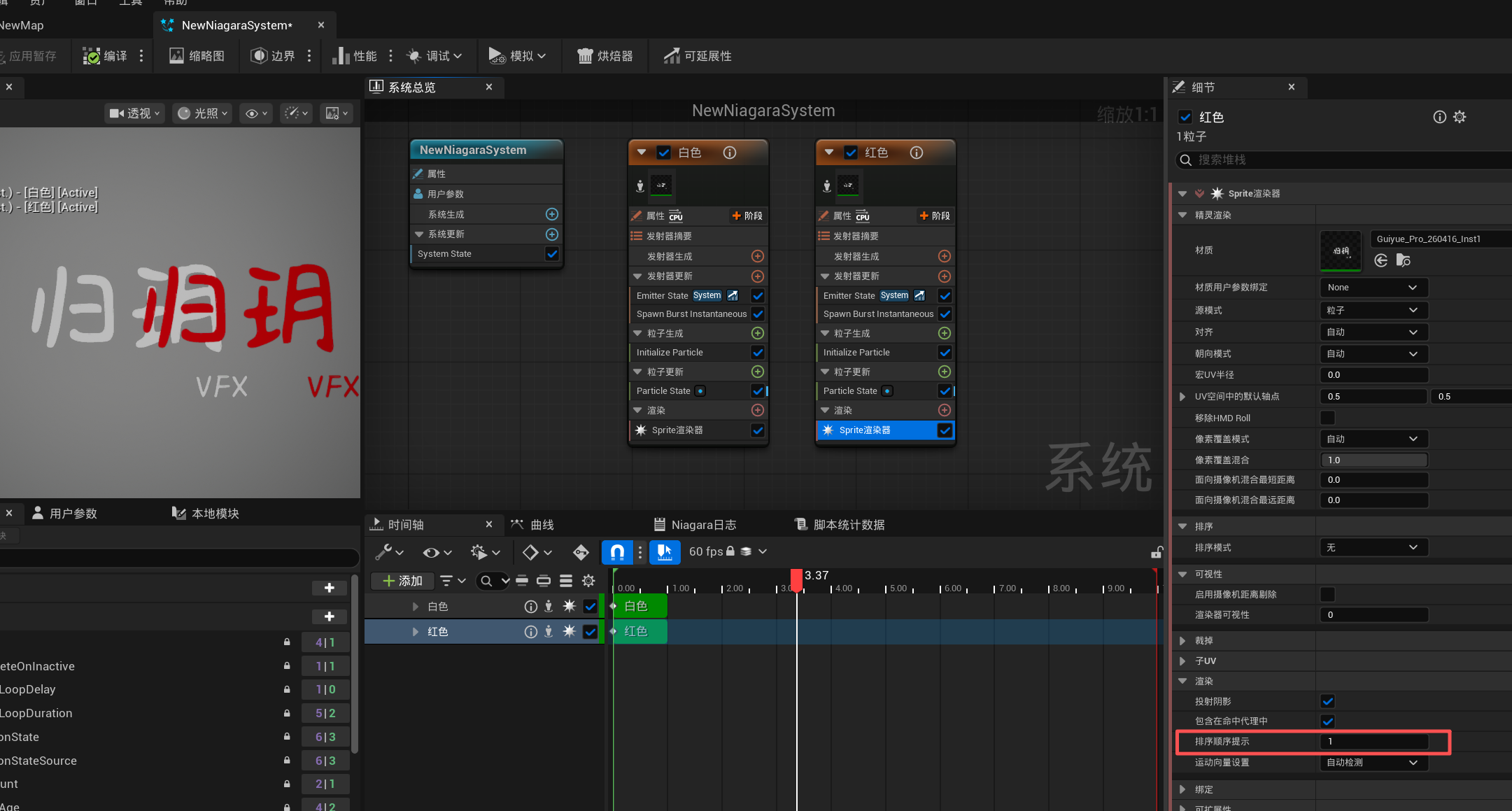Toggle the System State checkbox

[552, 254]
